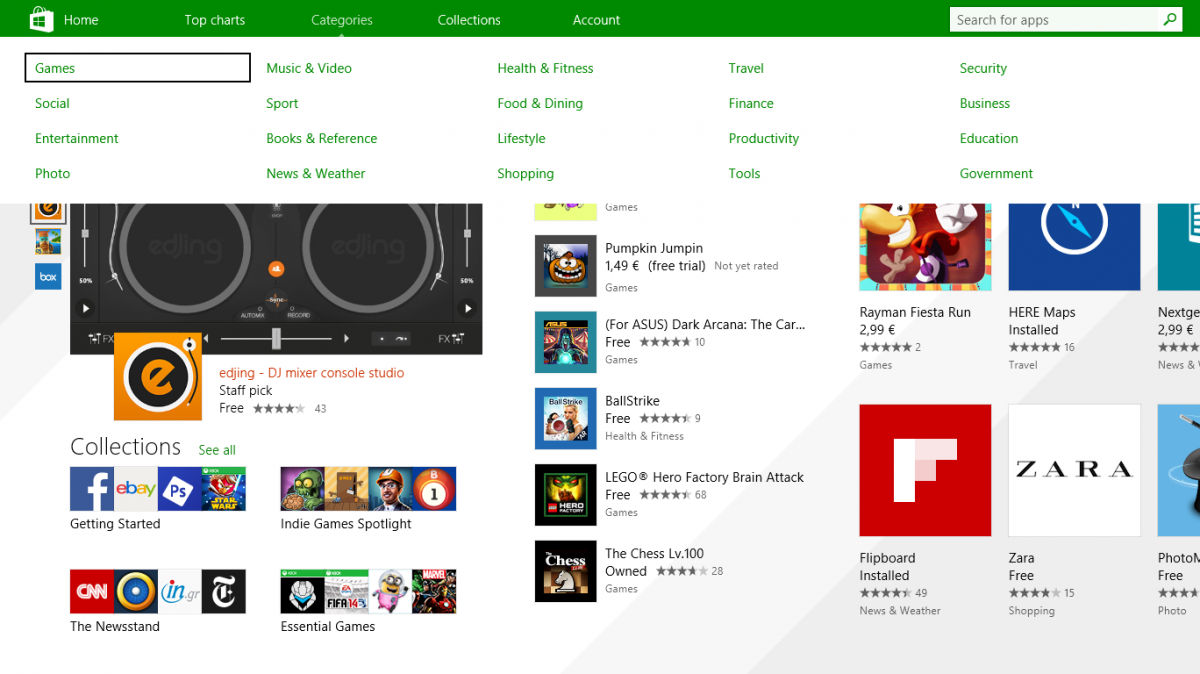
Task: Click FIFA 14 icon in Essential Games
Action: (346, 591)
